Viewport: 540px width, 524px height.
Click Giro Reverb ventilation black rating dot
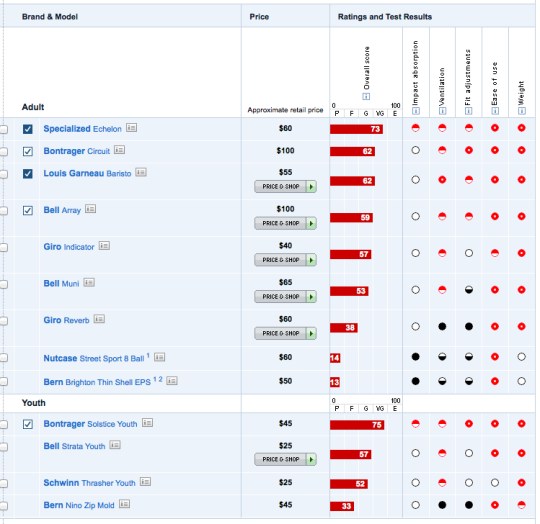click(x=442, y=326)
